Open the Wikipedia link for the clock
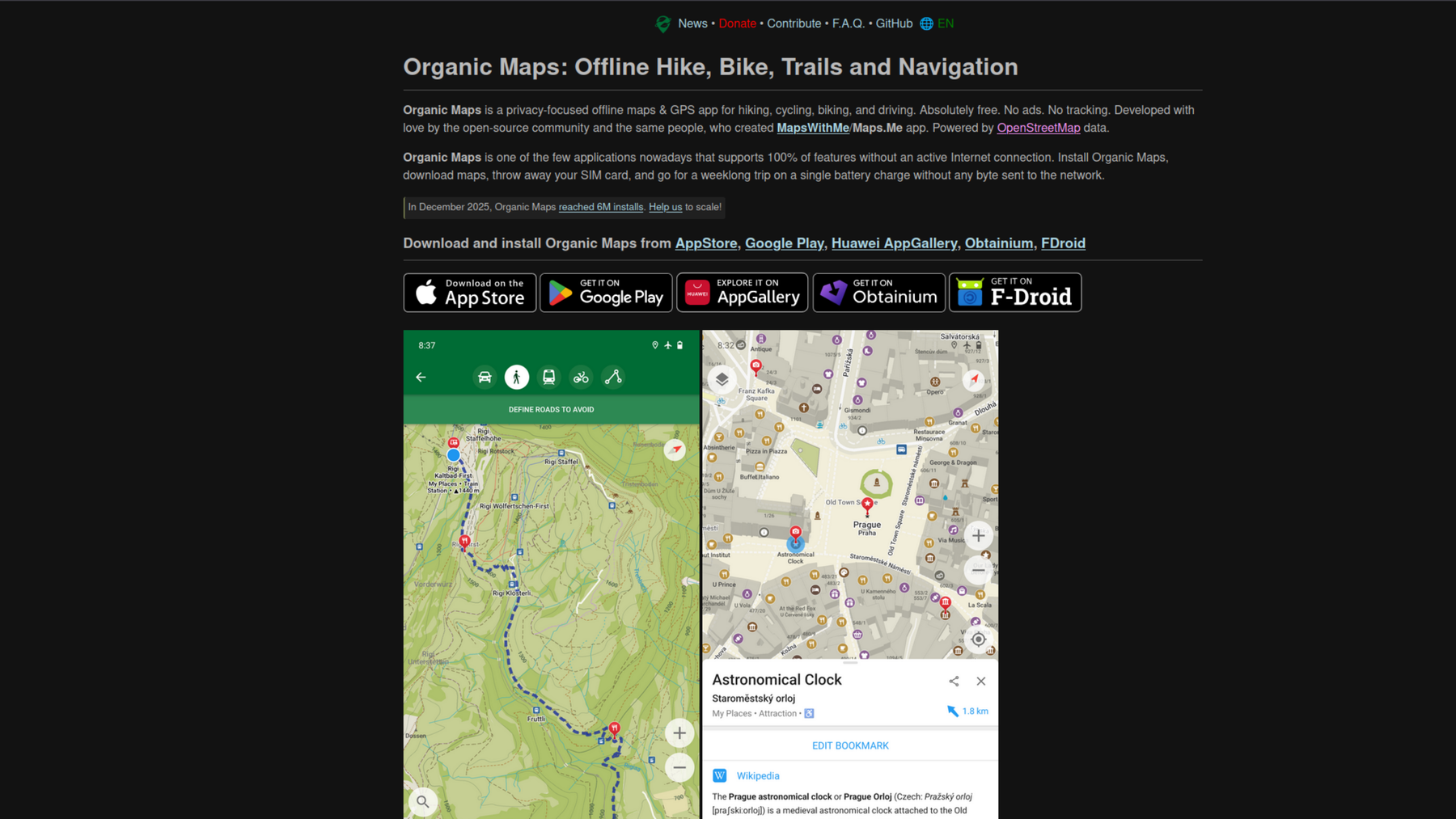This screenshot has width=1456, height=819. point(758,775)
